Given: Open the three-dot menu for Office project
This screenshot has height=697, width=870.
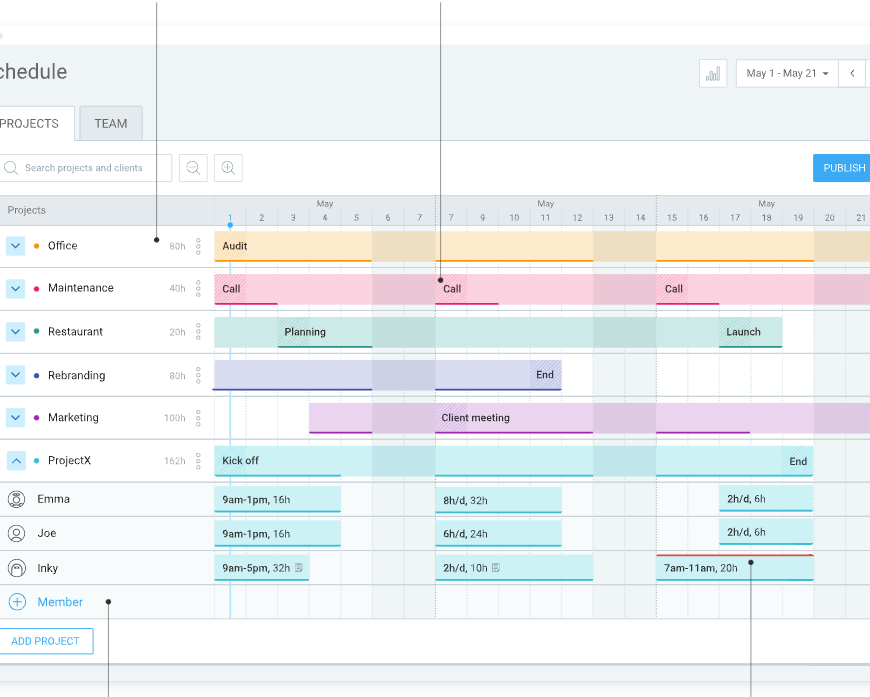Looking at the screenshot, I should pyautogui.click(x=198, y=246).
